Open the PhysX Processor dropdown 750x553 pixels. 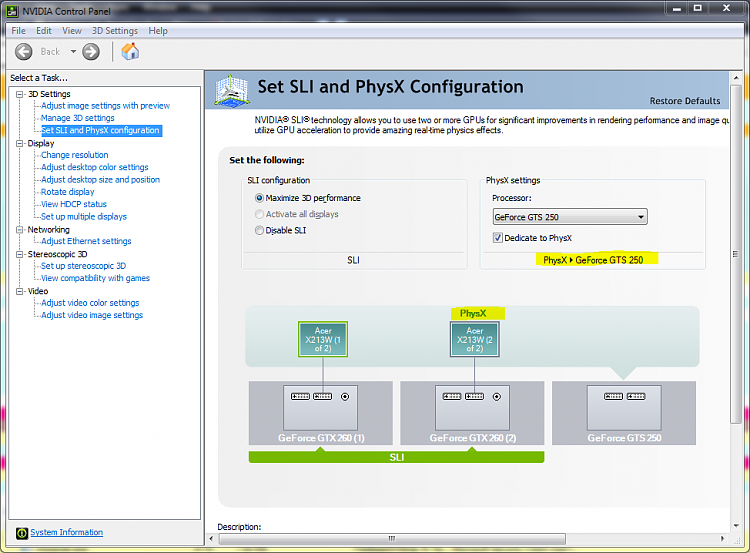pos(570,217)
